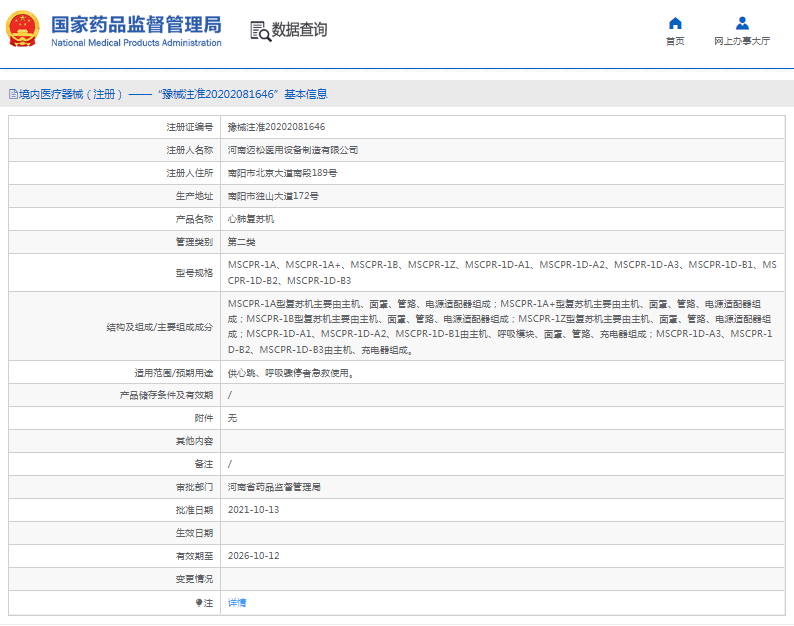The image size is (794, 626).
Task: Click National Medical Products Administration subtitle
Action: 136,43
